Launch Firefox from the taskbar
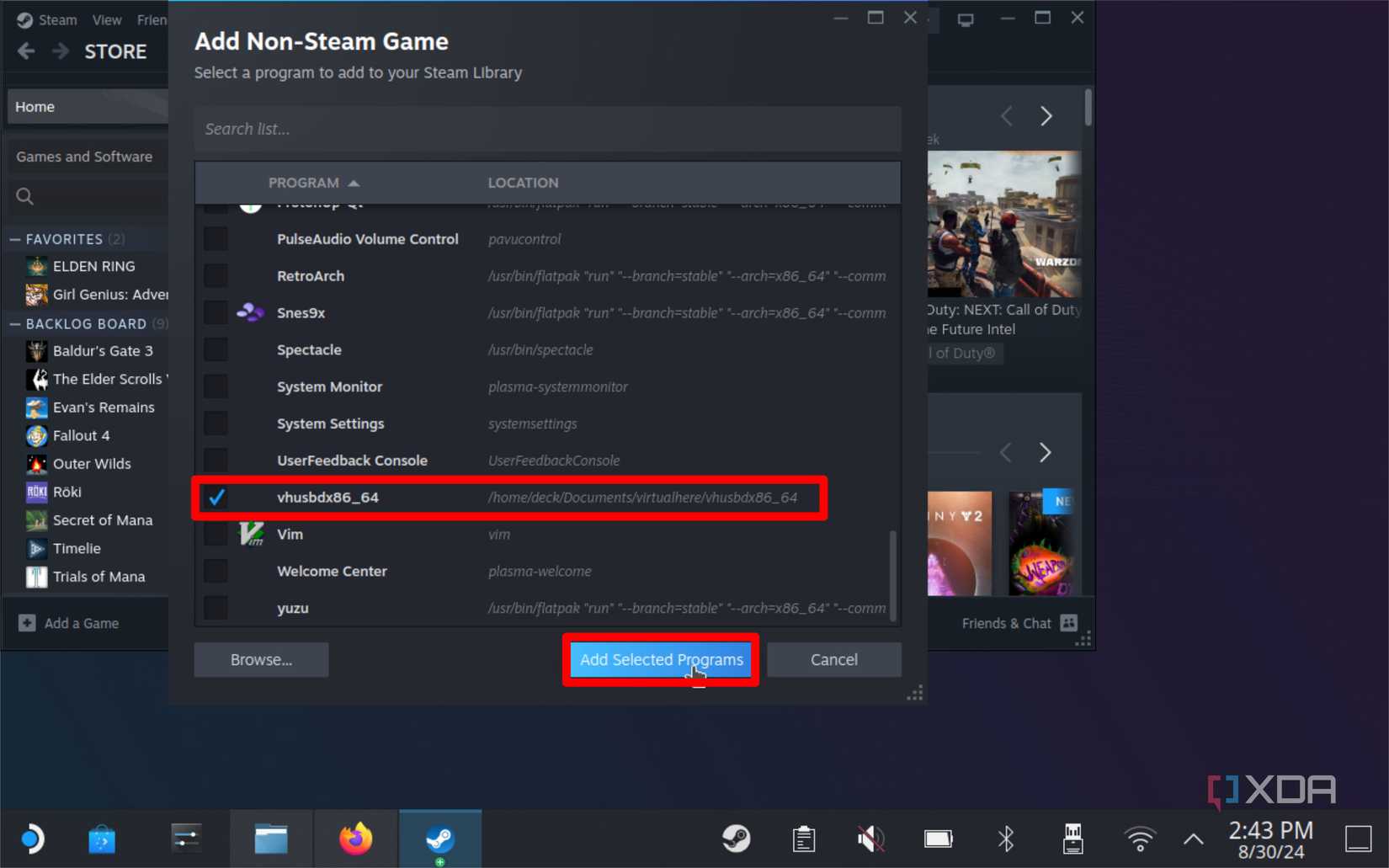This screenshot has width=1389, height=868. click(x=355, y=838)
